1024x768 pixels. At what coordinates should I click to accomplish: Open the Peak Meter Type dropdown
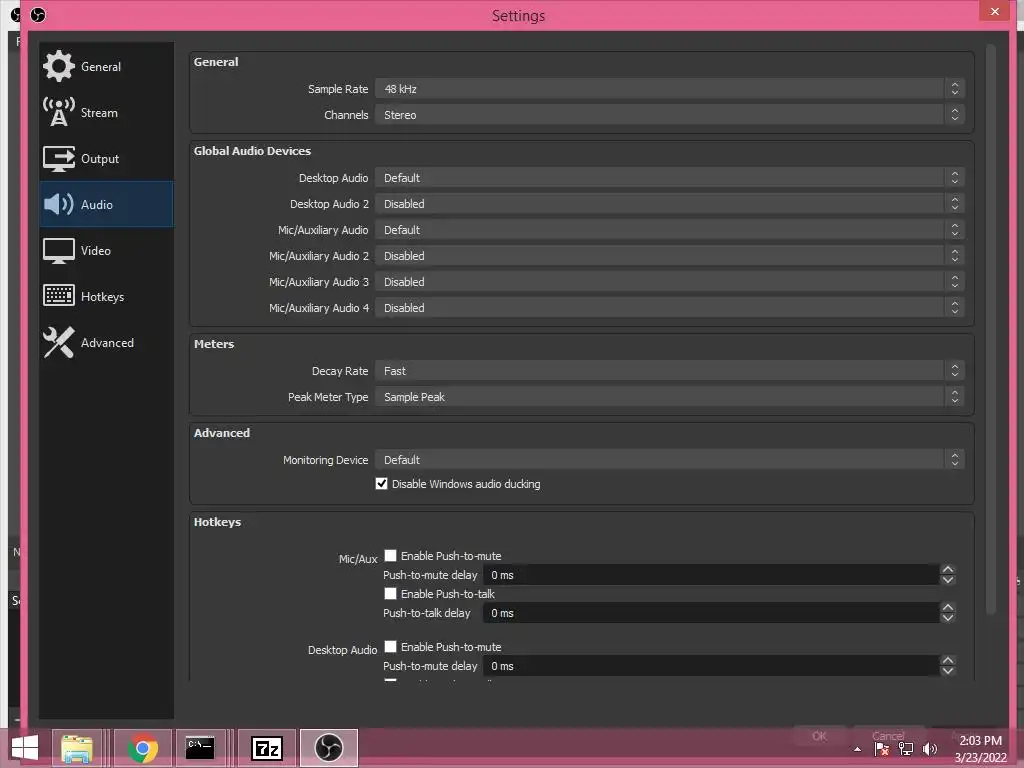click(669, 397)
